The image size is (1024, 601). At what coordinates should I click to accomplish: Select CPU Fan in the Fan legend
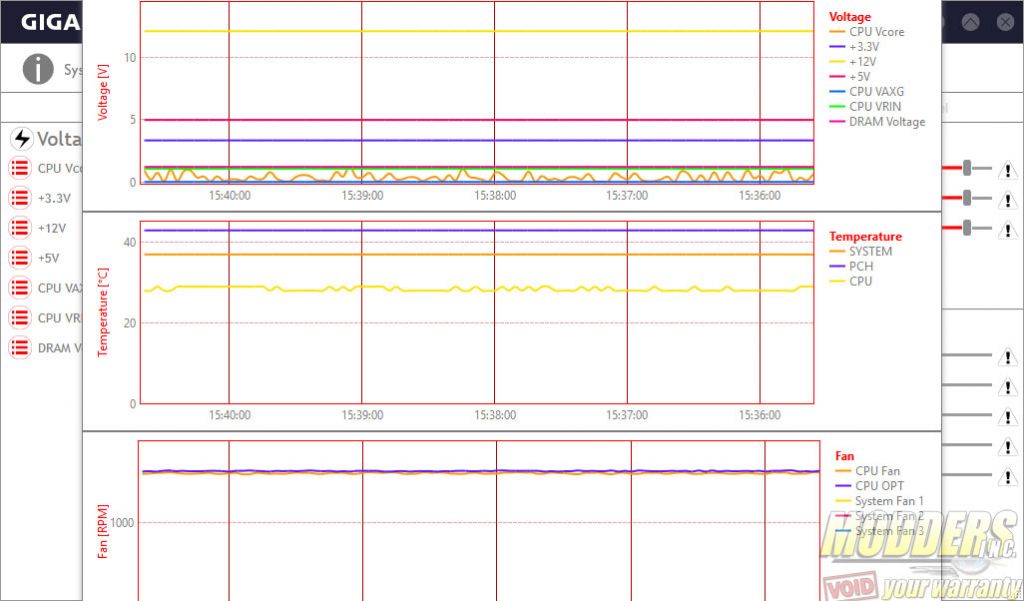(x=868, y=470)
